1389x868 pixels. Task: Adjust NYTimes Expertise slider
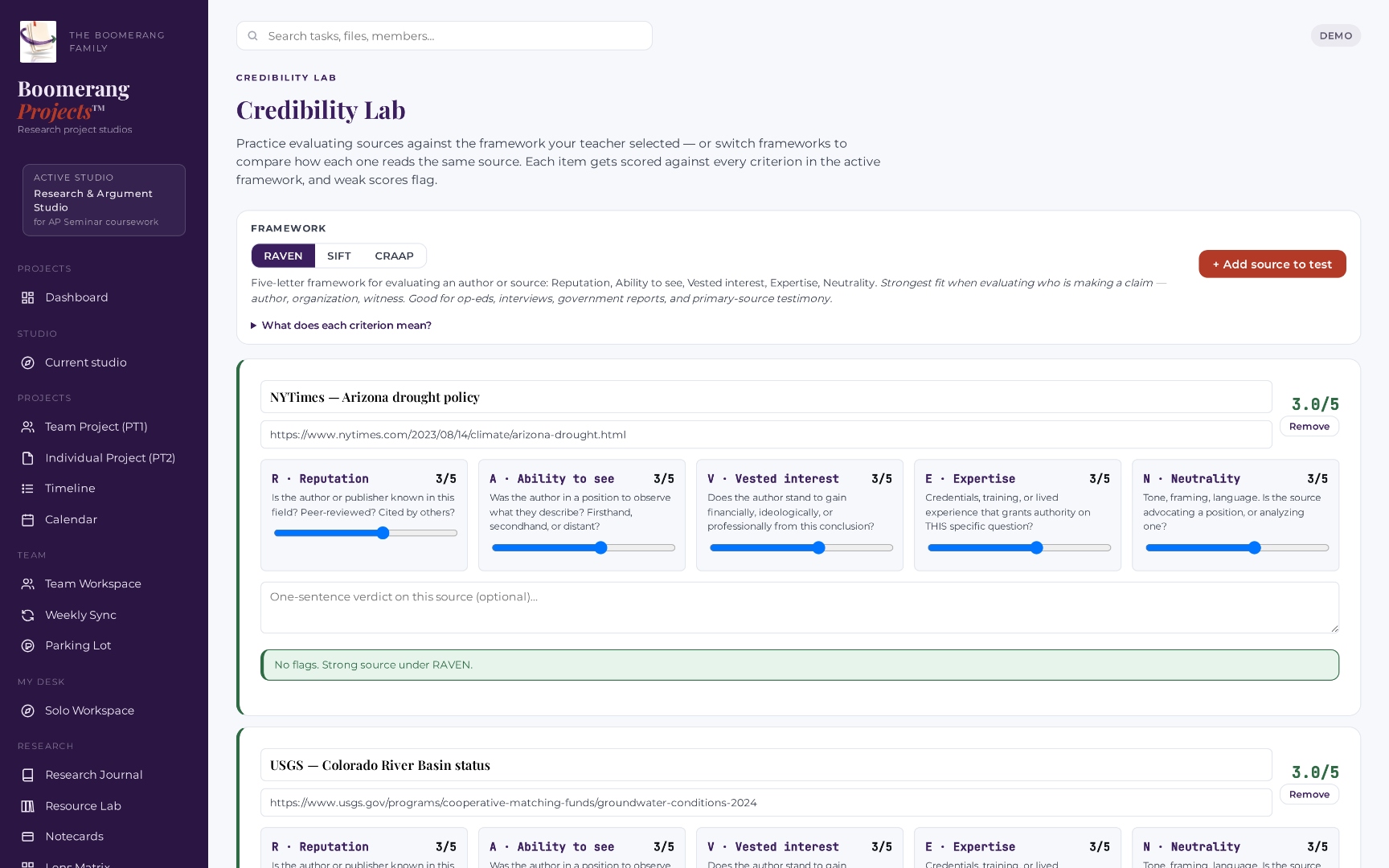pos(1018,547)
